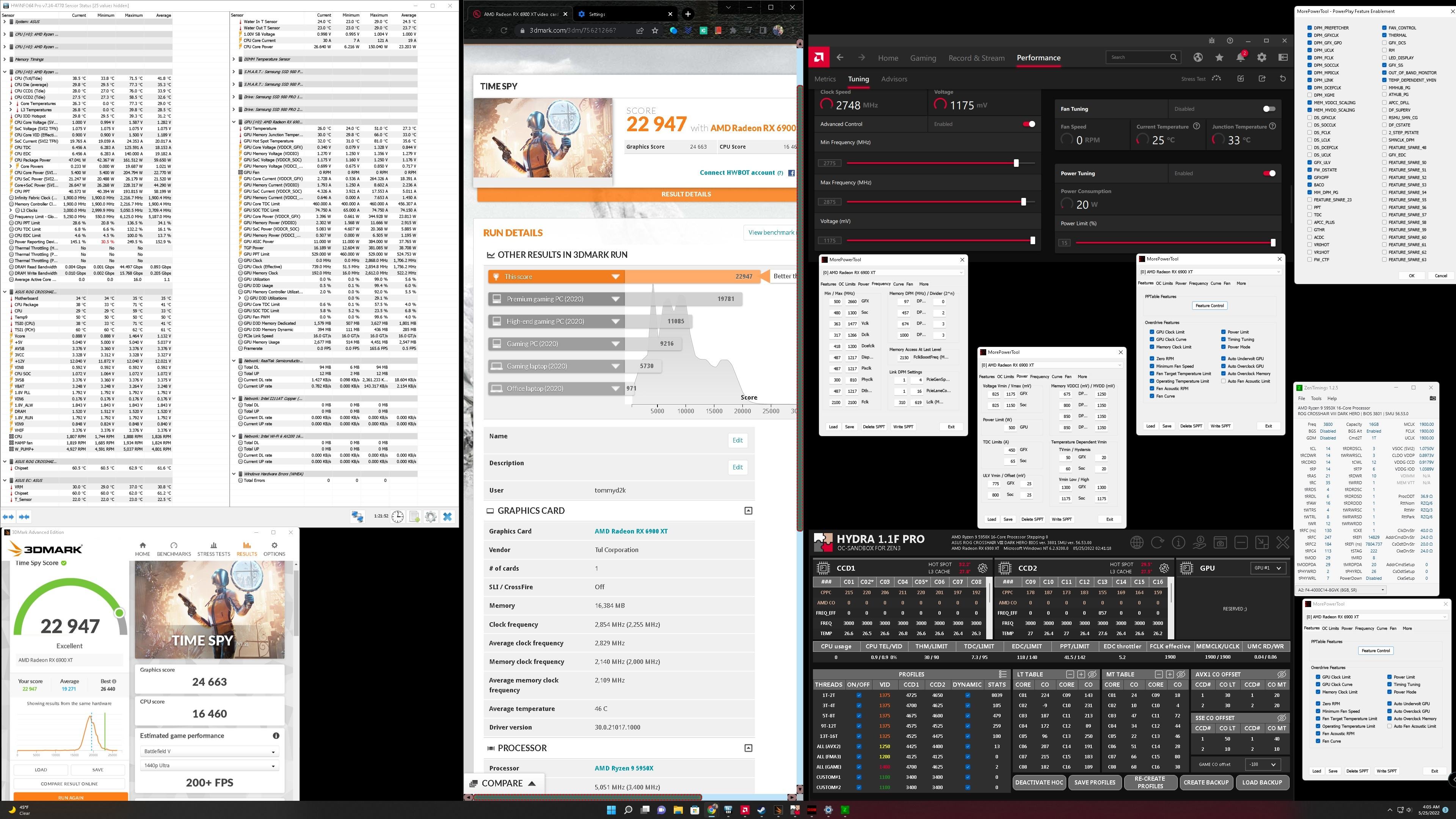Reset tuning with the circular arrow icon
Viewport: 1456px width, 819px height.
pyautogui.click(x=1282, y=78)
